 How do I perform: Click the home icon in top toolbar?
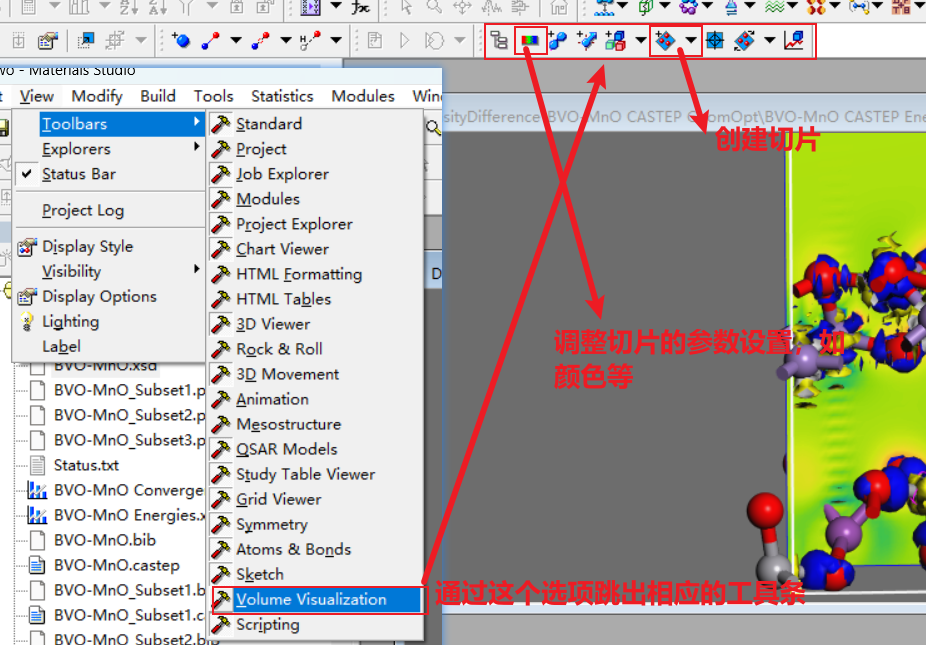[x=559, y=7]
